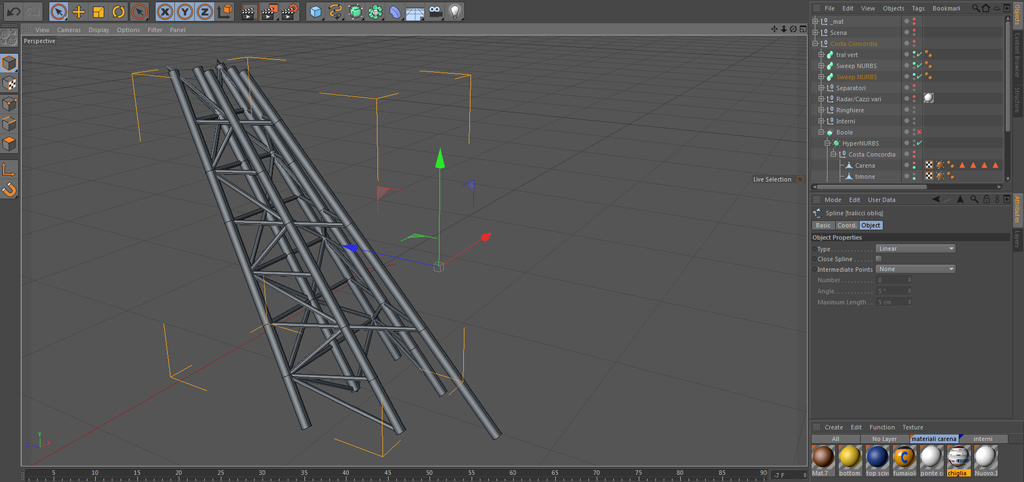Open Render Settings clapperboard with gear

291,11
